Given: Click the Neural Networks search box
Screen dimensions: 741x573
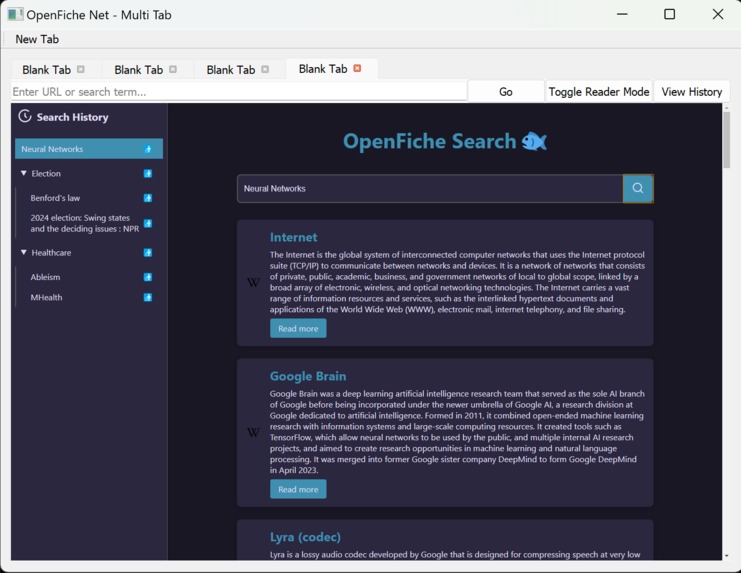Looking at the screenshot, I should (x=430, y=188).
